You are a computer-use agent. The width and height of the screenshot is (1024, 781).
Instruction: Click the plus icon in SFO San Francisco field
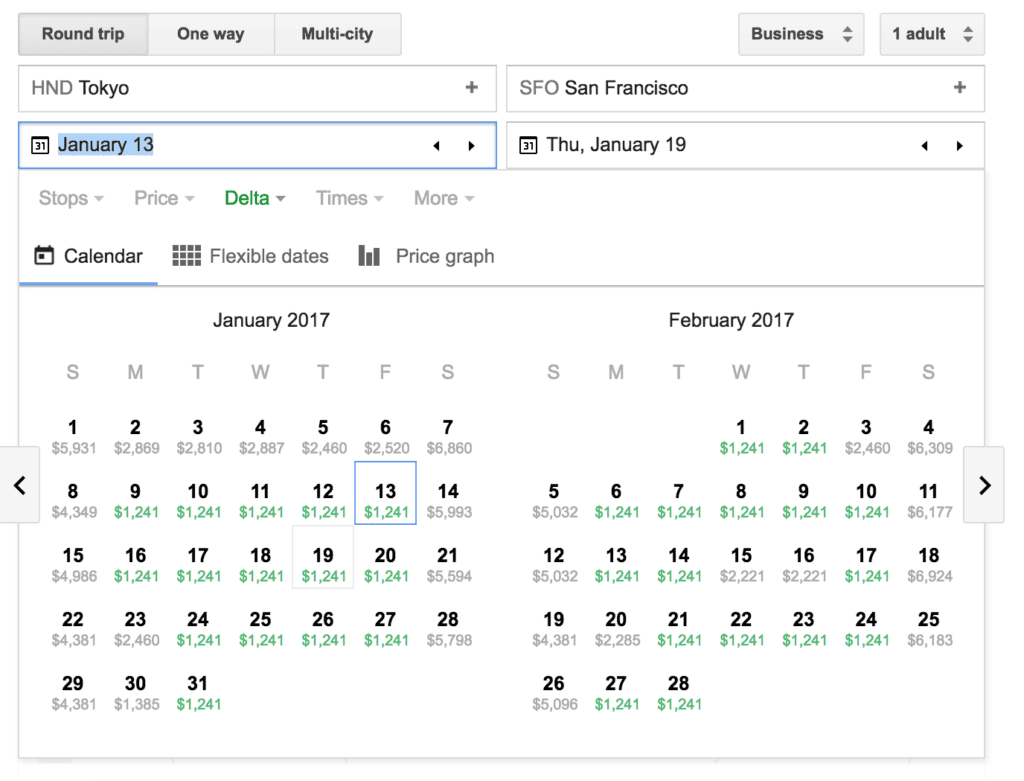coord(959,88)
